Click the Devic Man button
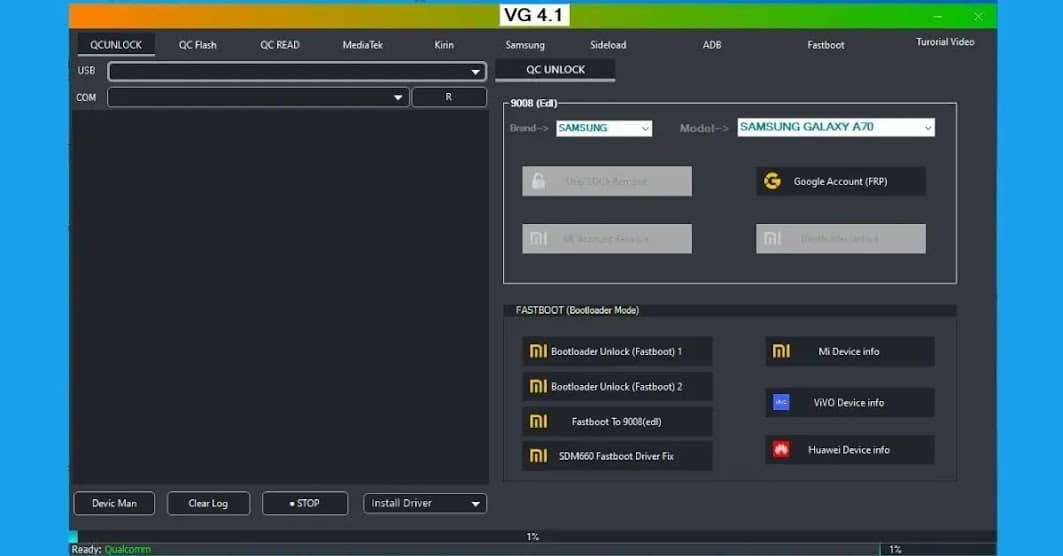This screenshot has height=556, width=1063. tap(114, 503)
